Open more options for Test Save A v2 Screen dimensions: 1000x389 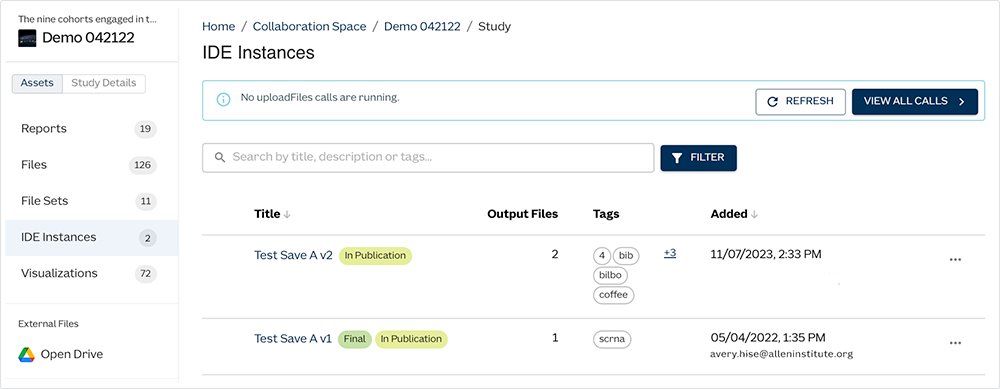[955, 260]
